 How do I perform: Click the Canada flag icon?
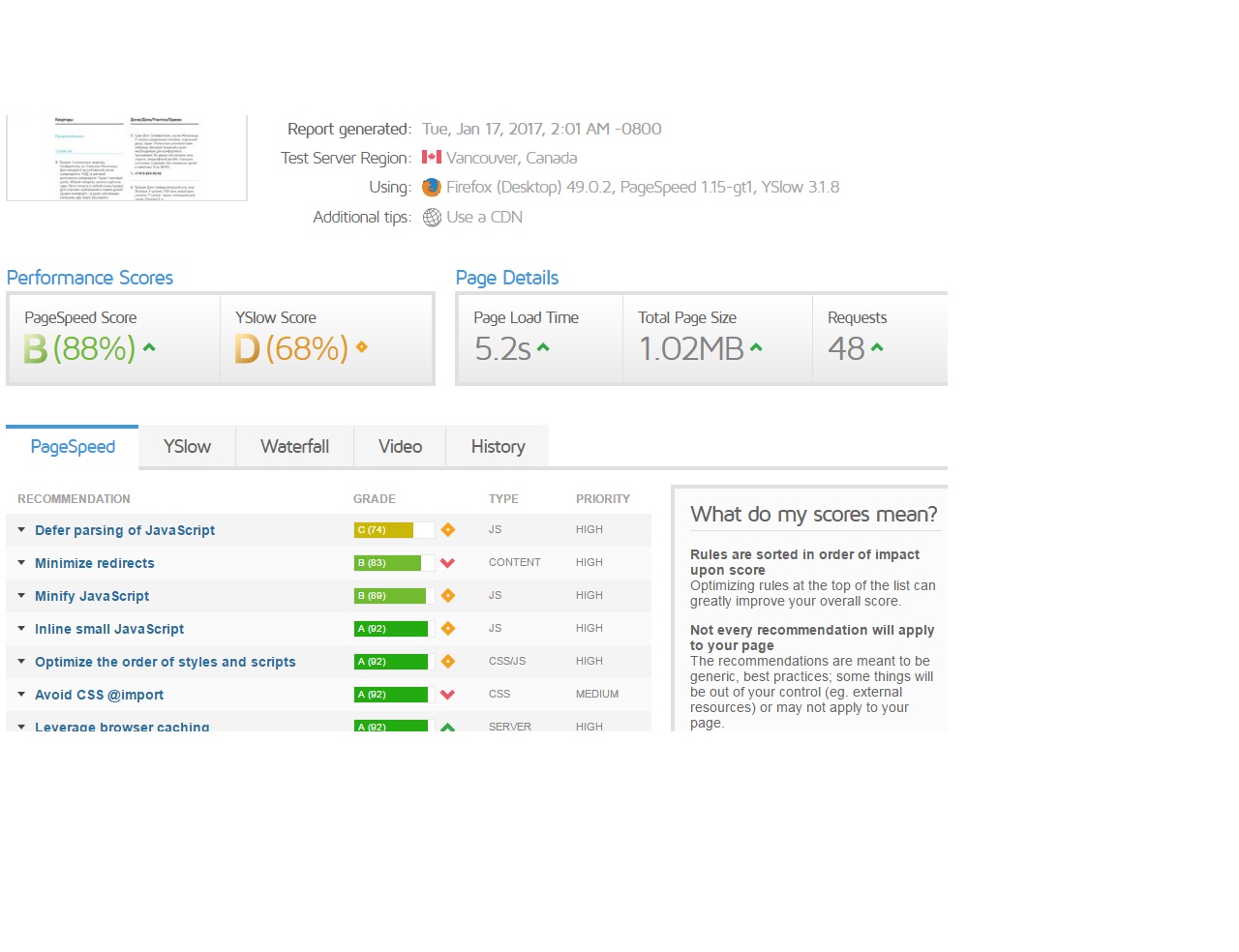tap(432, 158)
